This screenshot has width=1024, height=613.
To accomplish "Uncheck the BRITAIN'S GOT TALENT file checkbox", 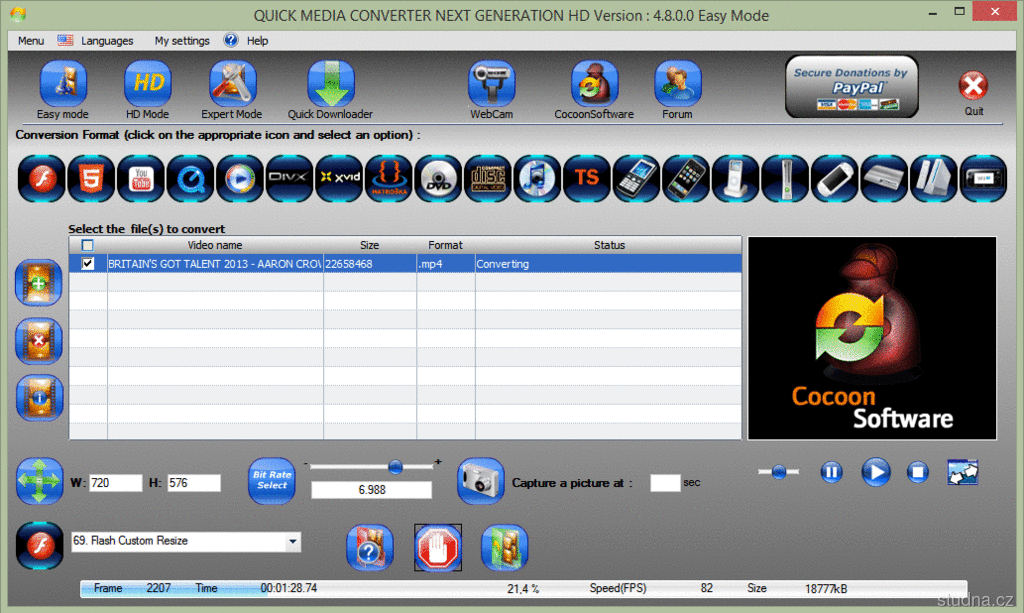I will pyautogui.click(x=88, y=264).
